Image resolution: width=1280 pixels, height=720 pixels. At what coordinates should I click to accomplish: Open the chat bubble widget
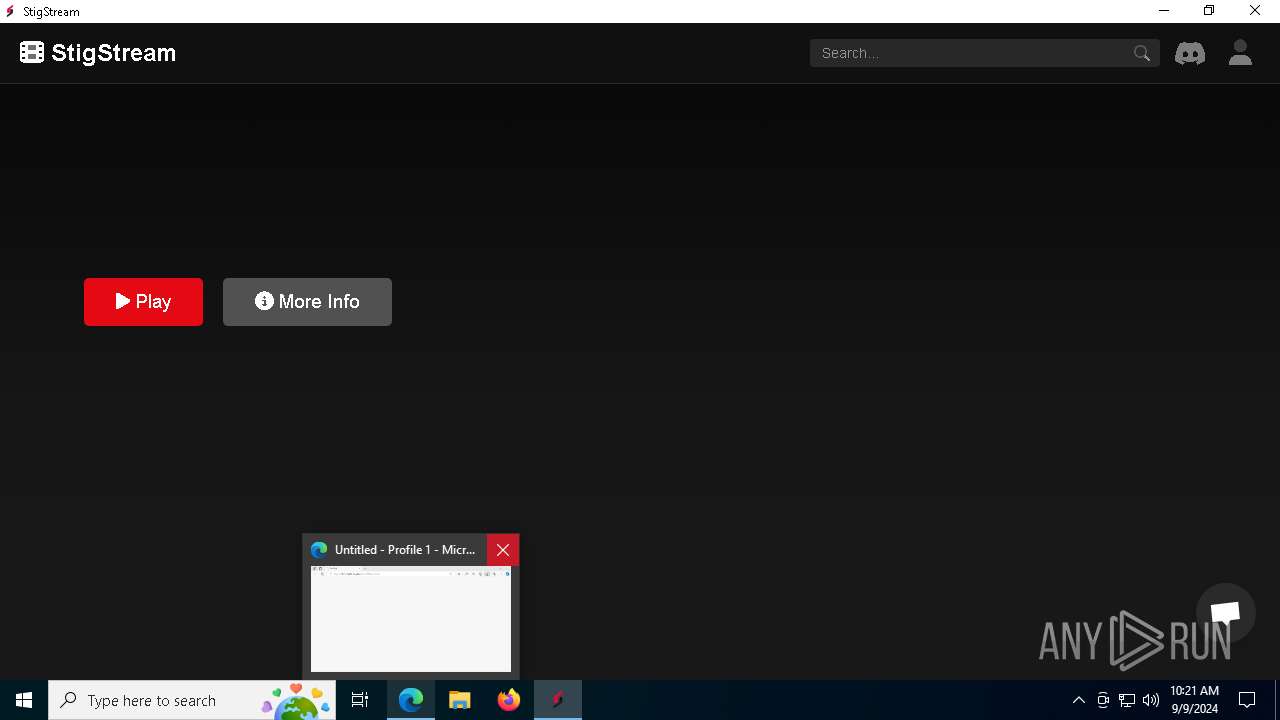coord(1226,613)
